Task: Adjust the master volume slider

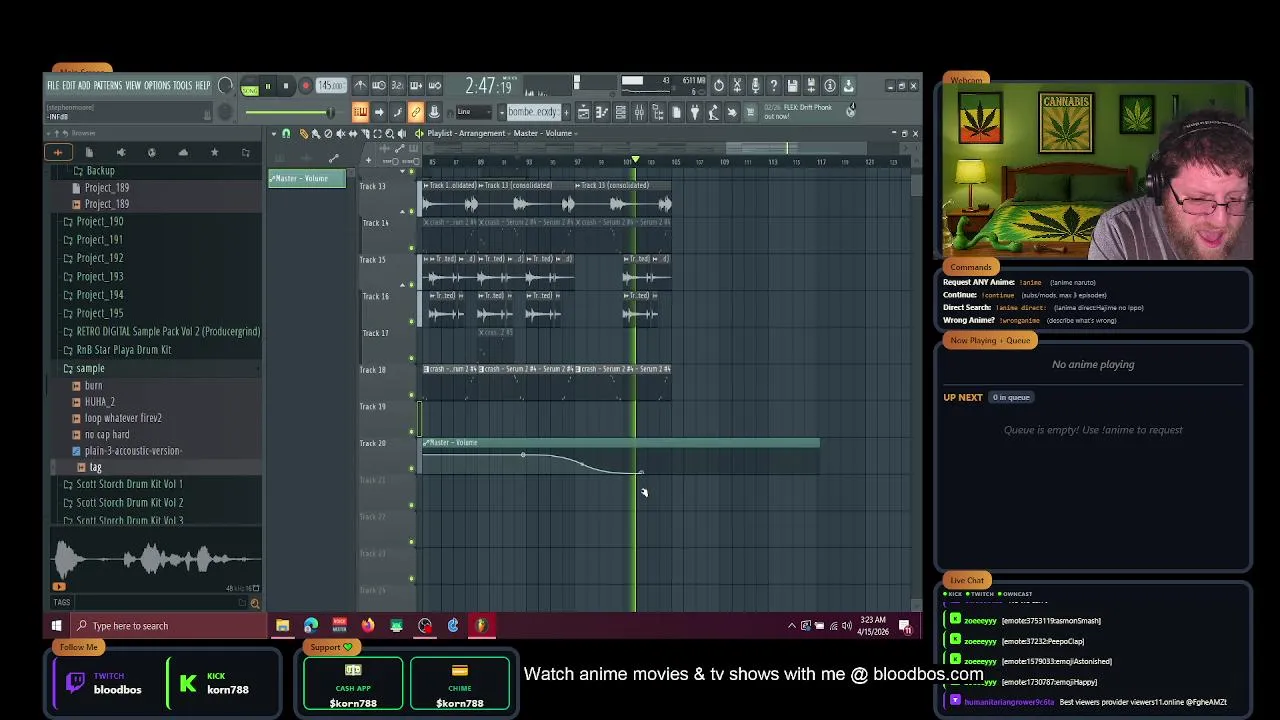Action: coord(291,112)
